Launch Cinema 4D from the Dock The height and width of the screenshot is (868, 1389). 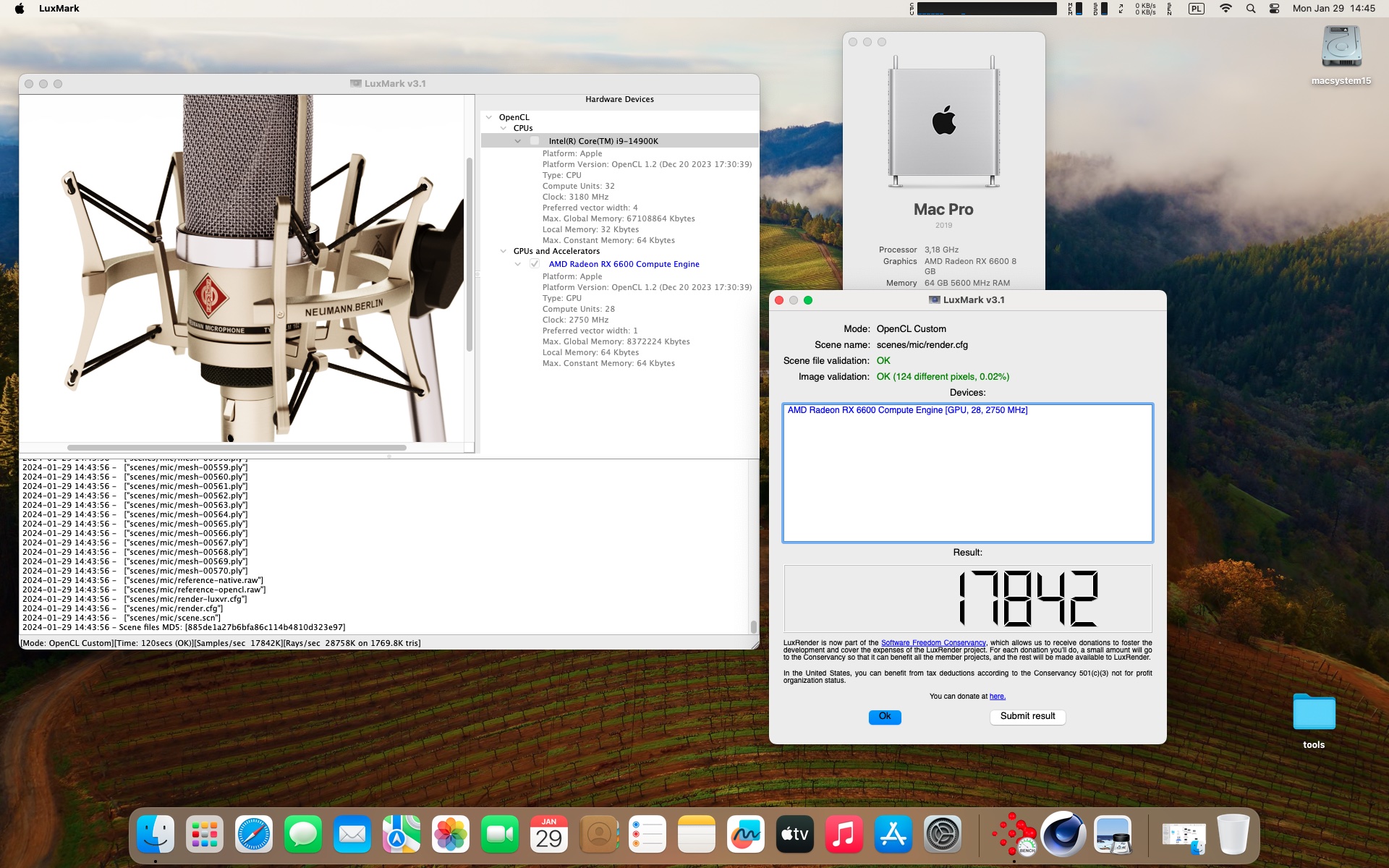1063,834
